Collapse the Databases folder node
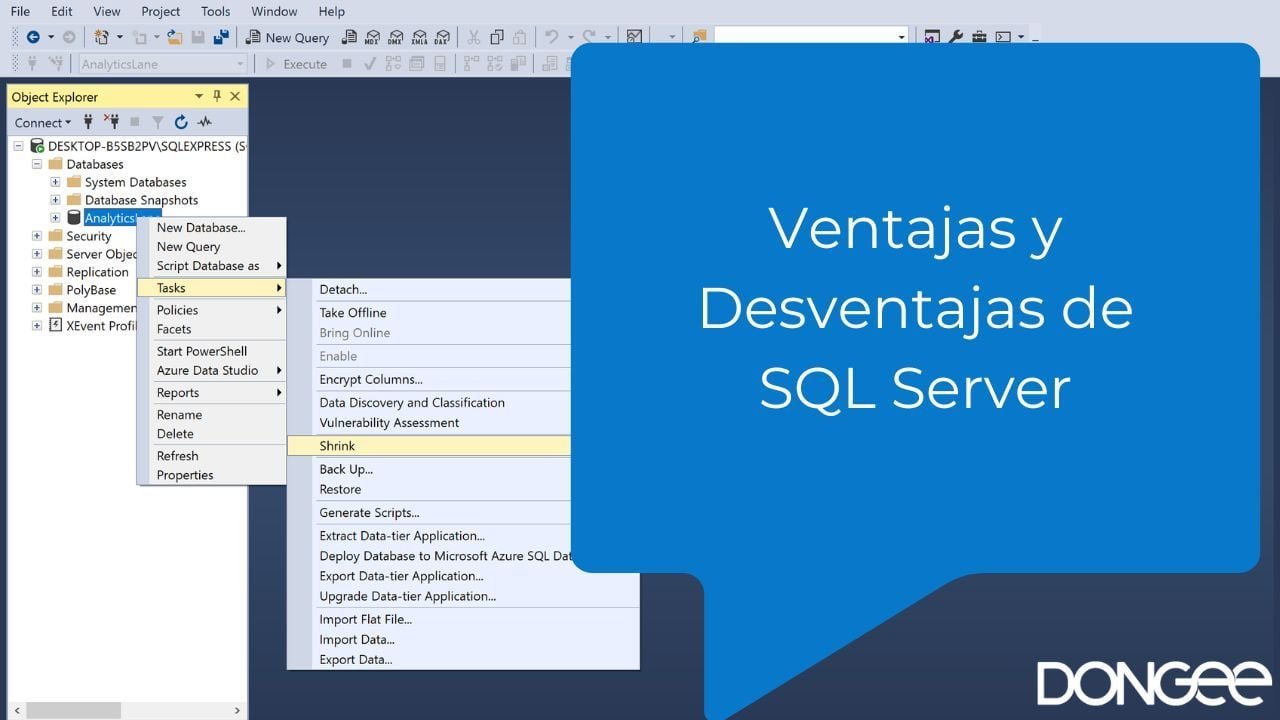Image resolution: width=1280 pixels, height=720 pixels. 37,164
